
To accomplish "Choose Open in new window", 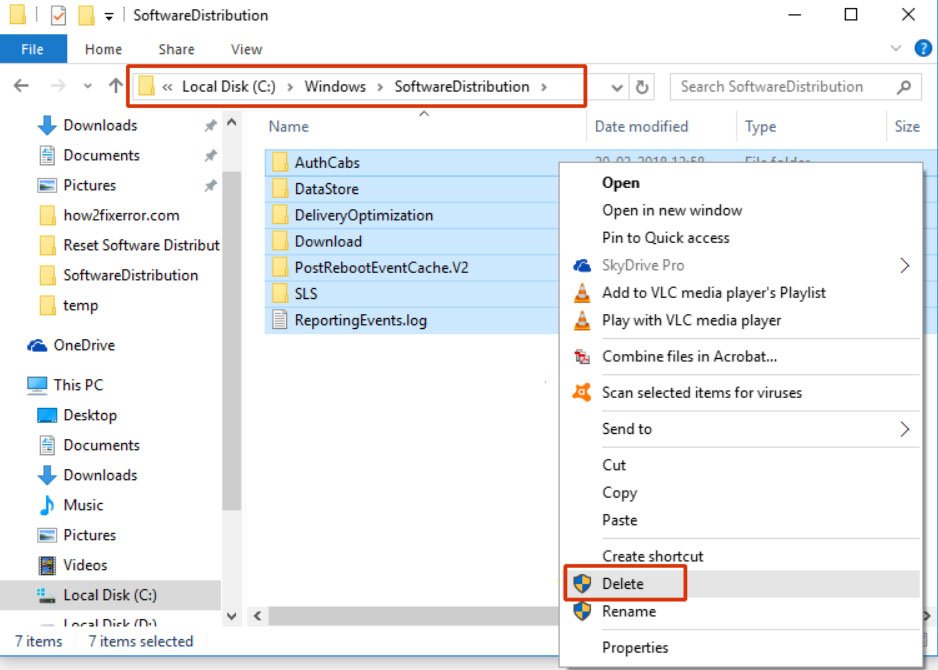I will [672, 210].
